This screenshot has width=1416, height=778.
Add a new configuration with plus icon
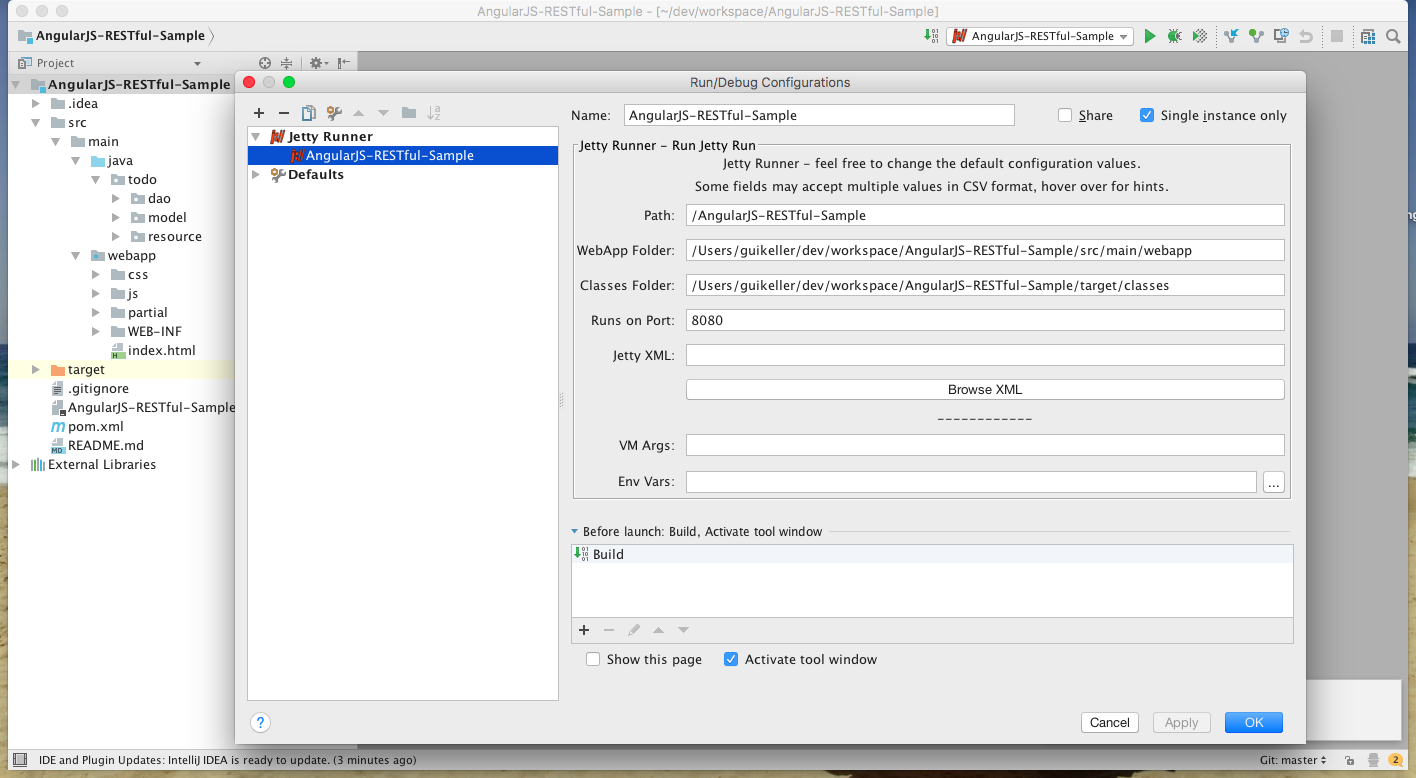(x=259, y=113)
